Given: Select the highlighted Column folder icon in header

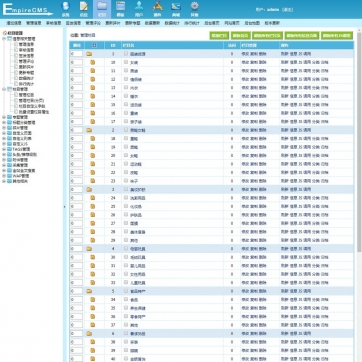Looking at the screenshot, I should [102, 9].
